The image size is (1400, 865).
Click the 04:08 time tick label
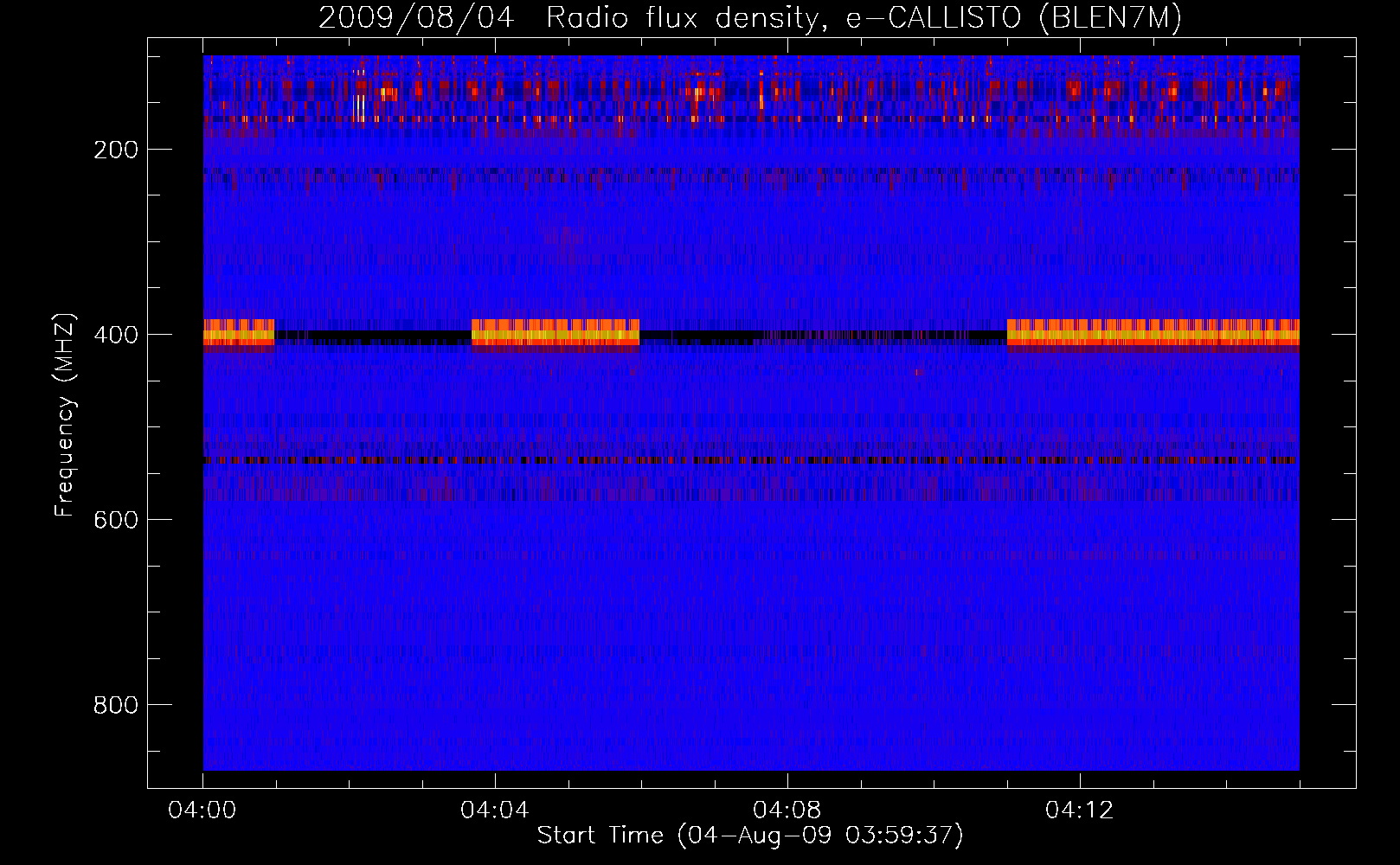pos(787,810)
